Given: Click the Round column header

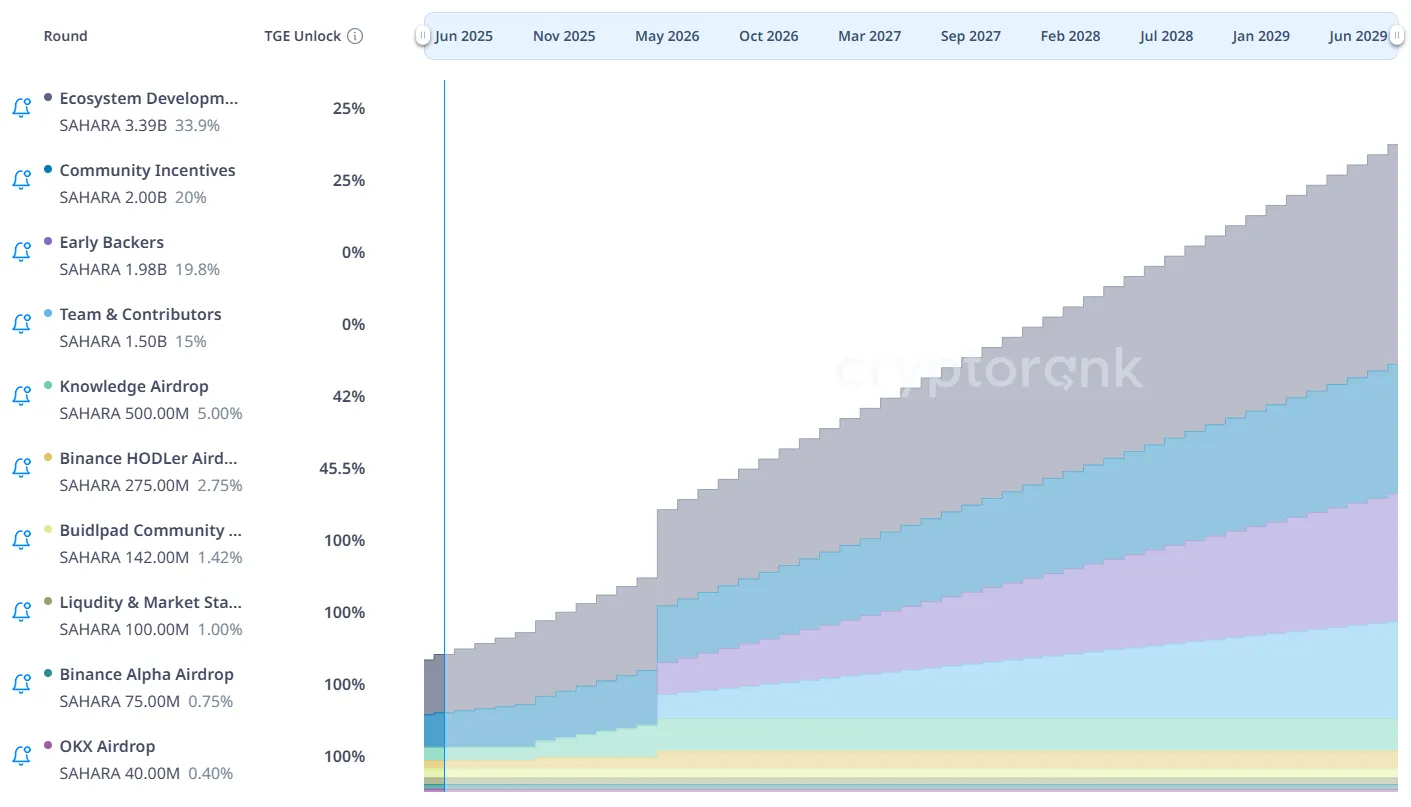Looking at the screenshot, I should tap(65, 36).
